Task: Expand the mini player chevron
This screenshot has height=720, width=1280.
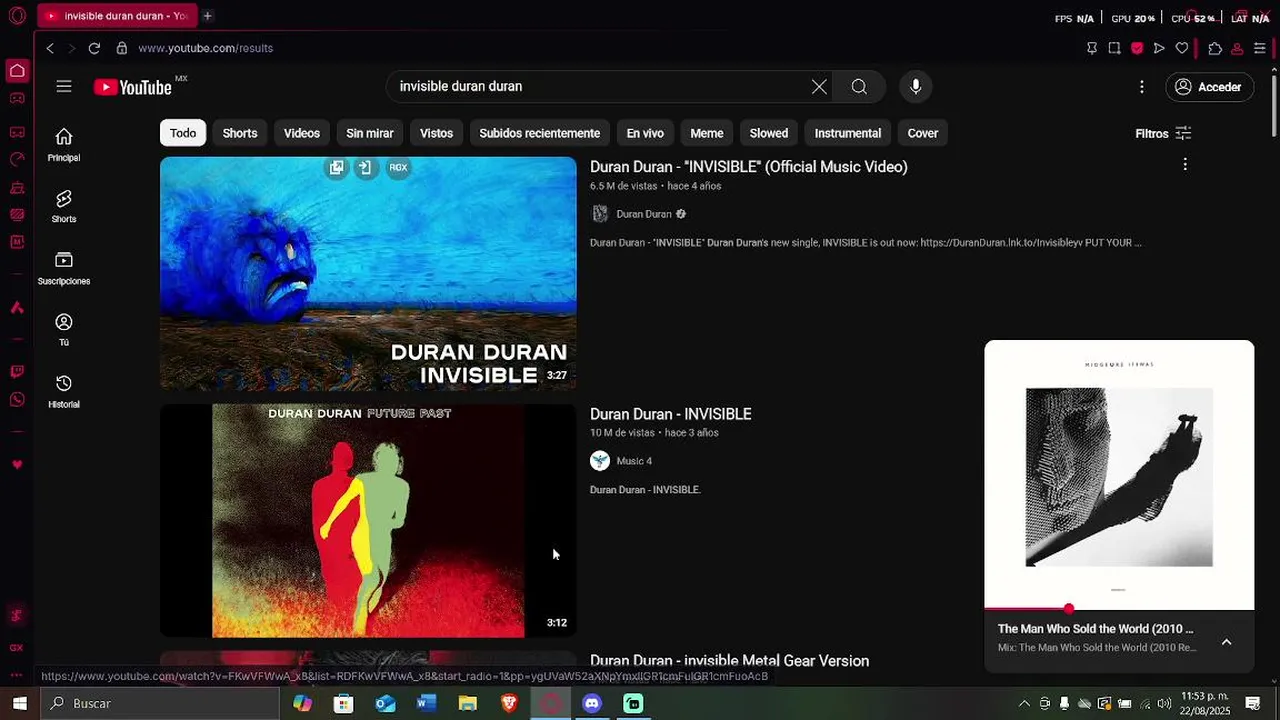Action: pos(1226,642)
